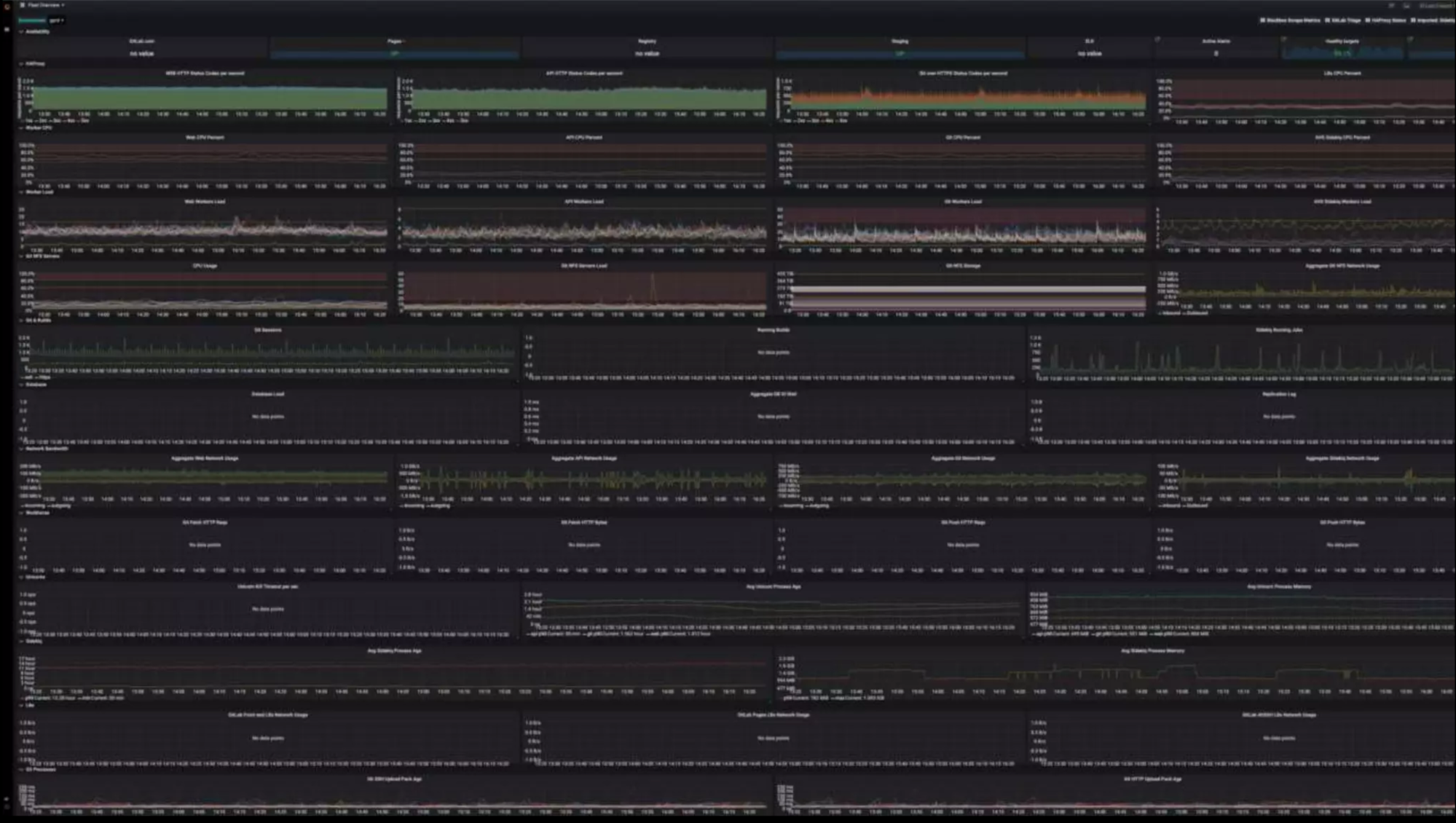Toggle outgoing series in Aggregate API Network legend
Image resolution: width=1456 pixels, height=823 pixels.
[x=440, y=505]
